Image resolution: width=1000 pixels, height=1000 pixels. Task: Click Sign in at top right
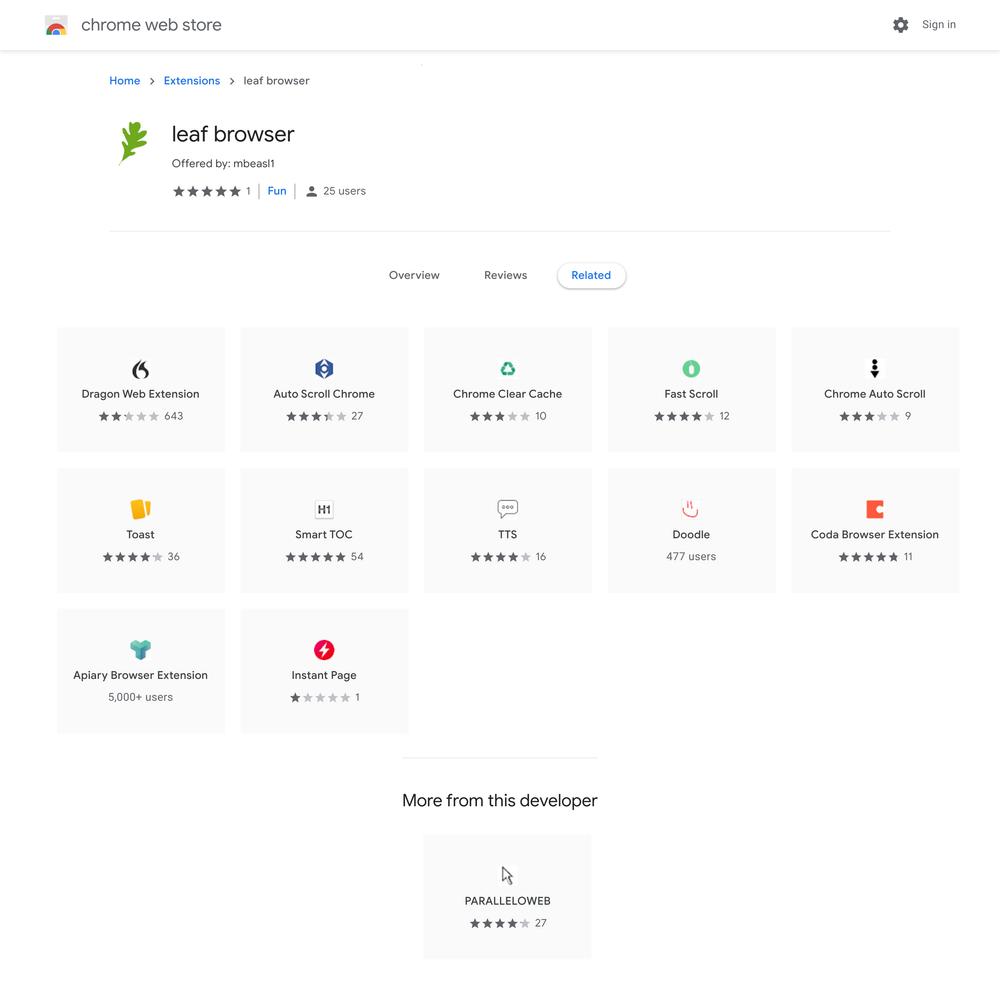pos(938,24)
